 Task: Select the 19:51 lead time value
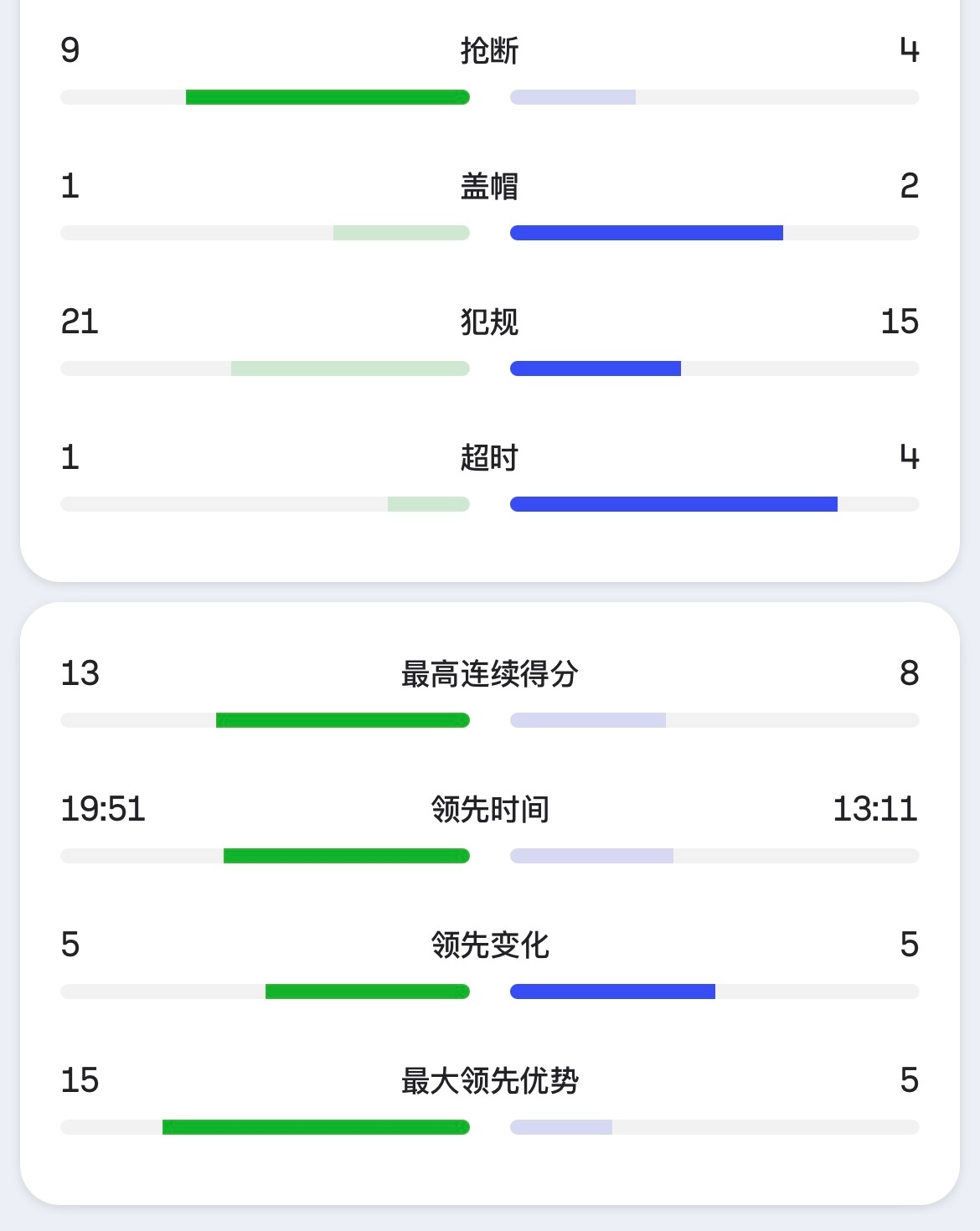tap(103, 809)
